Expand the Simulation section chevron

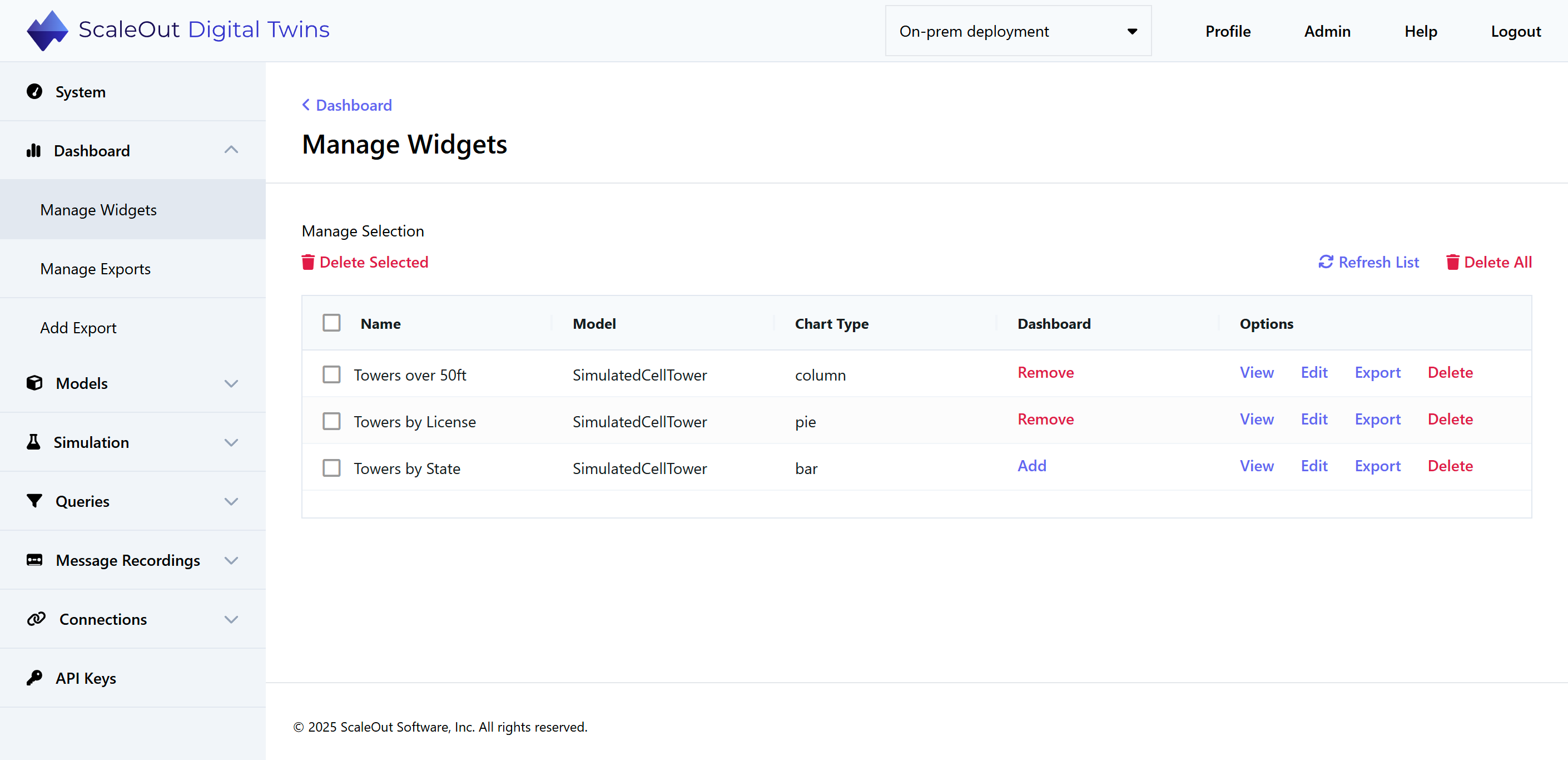[x=231, y=443]
